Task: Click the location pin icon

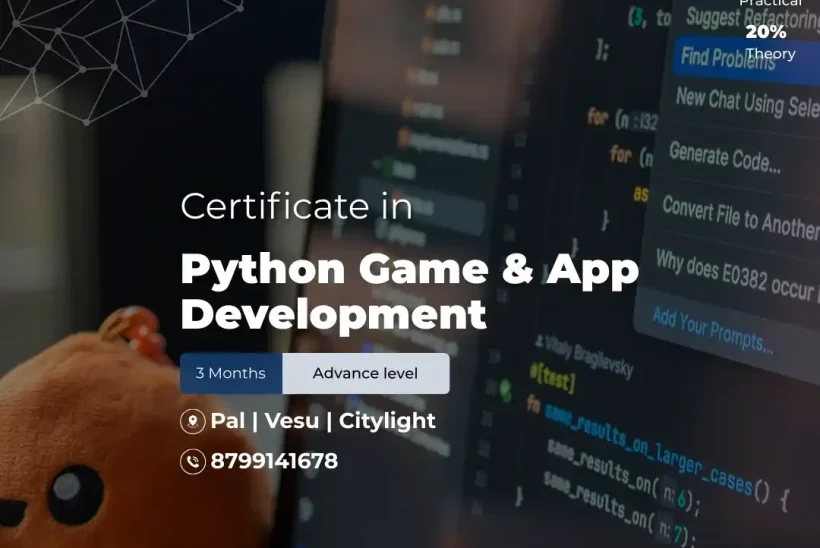Action: click(192, 421)
